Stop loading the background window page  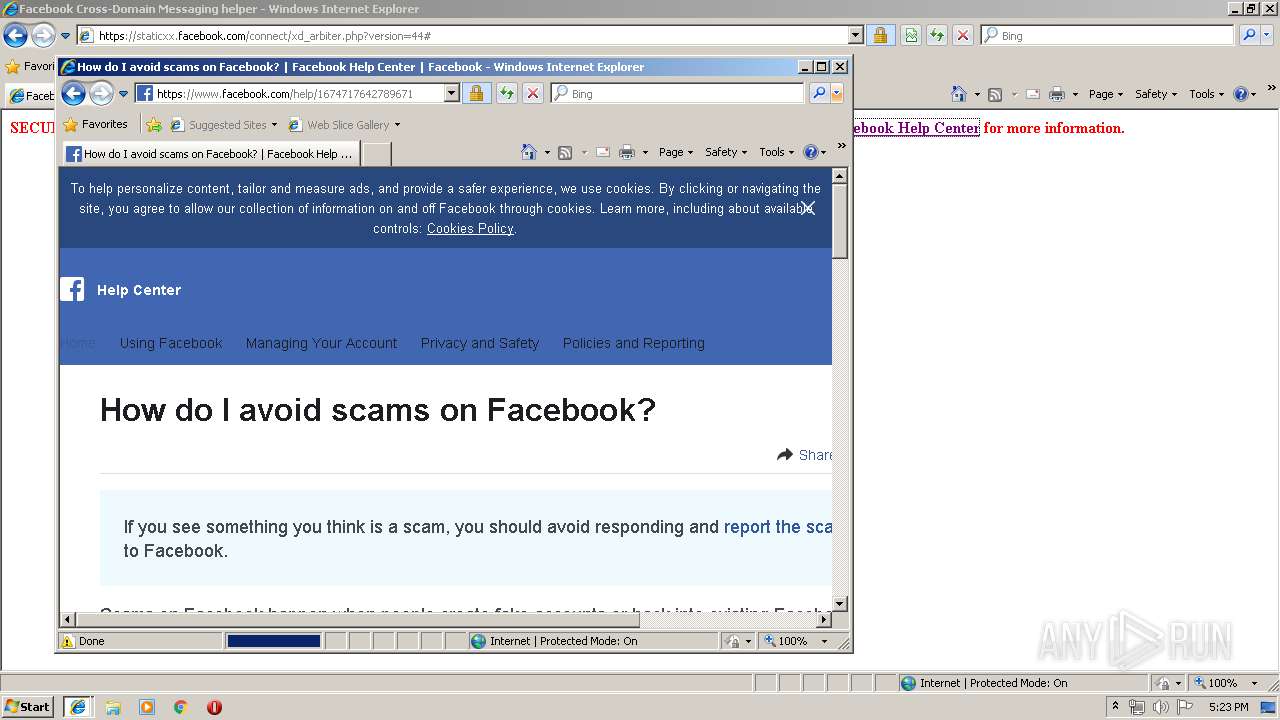963,35
